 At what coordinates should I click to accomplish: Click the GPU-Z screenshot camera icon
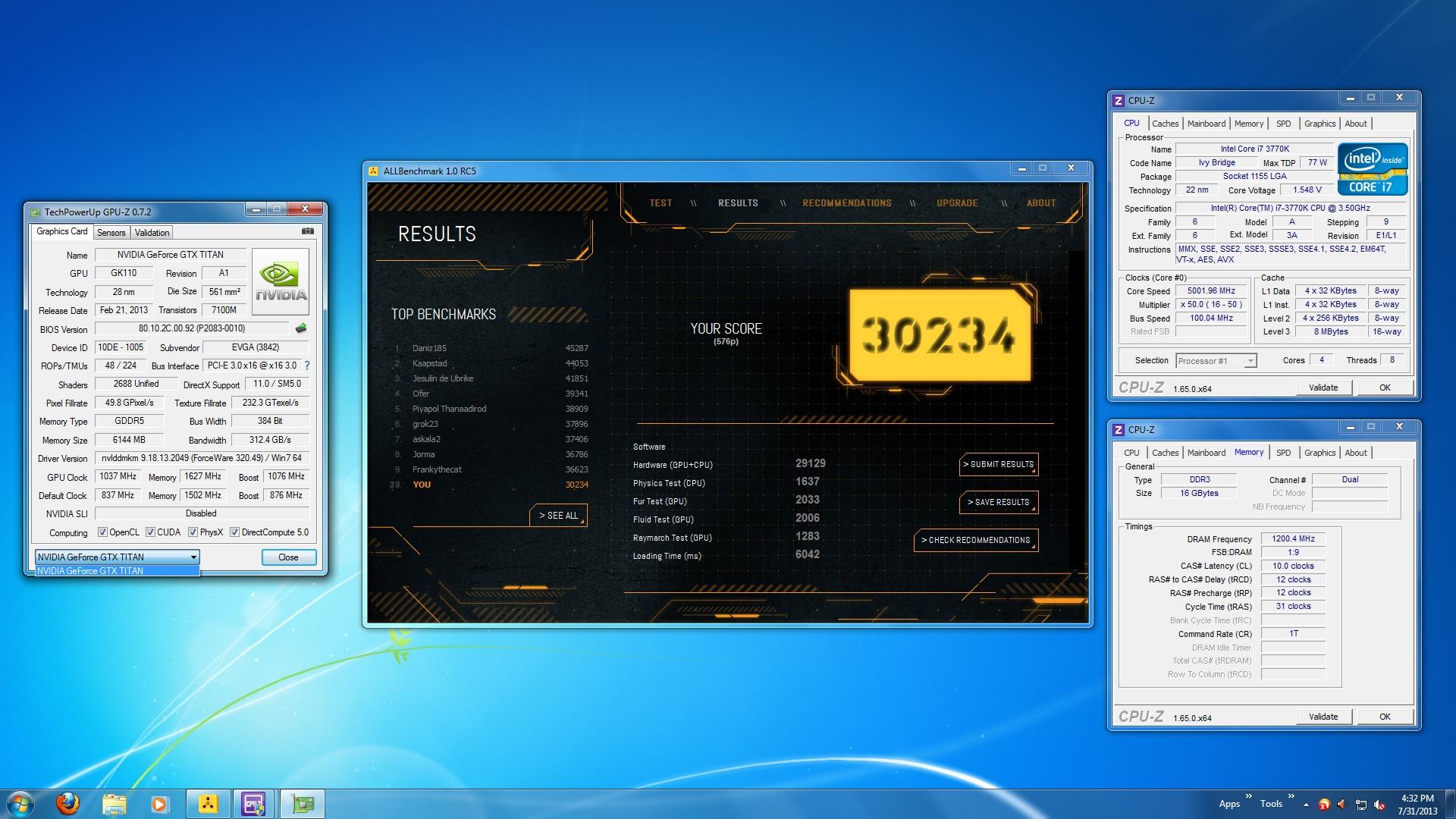tap(308, 231)
